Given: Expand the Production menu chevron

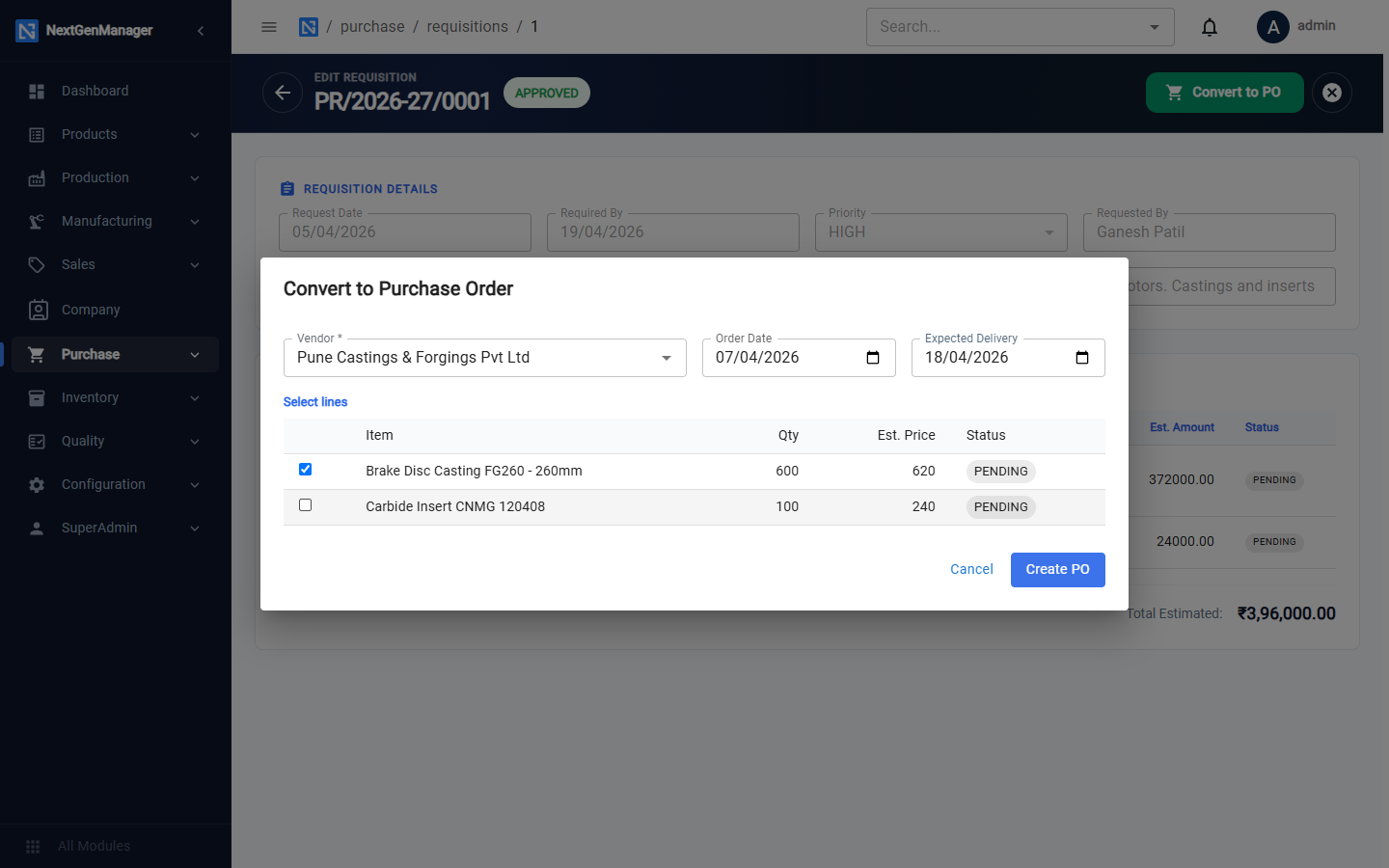Looking at the screenshot, I should coord(195,177).
